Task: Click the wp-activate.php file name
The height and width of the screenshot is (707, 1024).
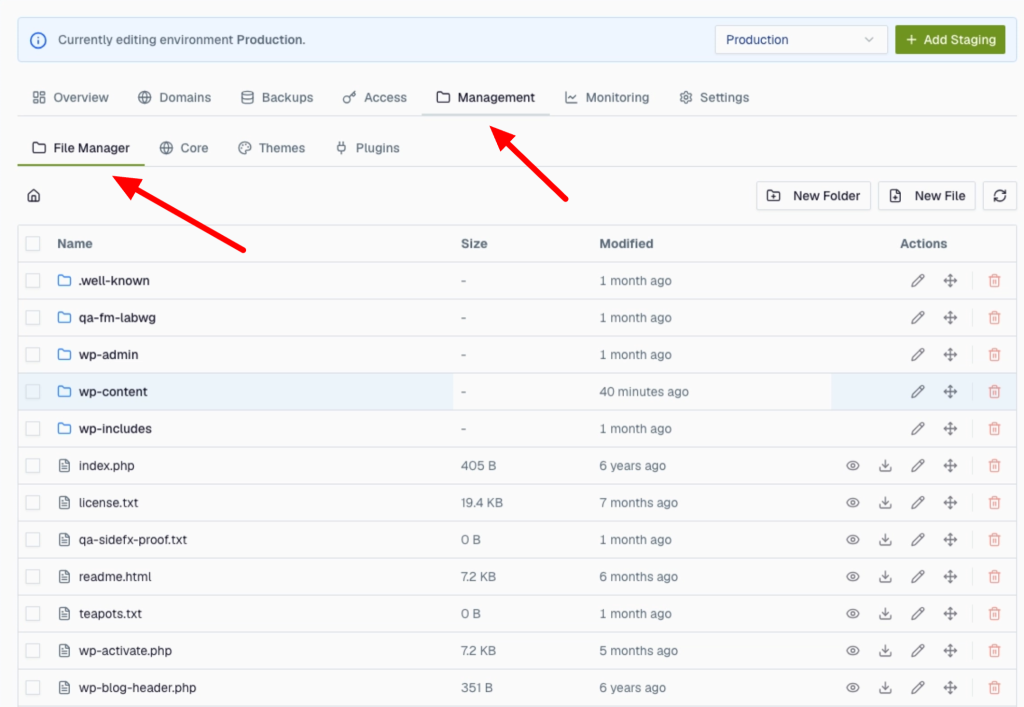Action: (x=125, y=651)
